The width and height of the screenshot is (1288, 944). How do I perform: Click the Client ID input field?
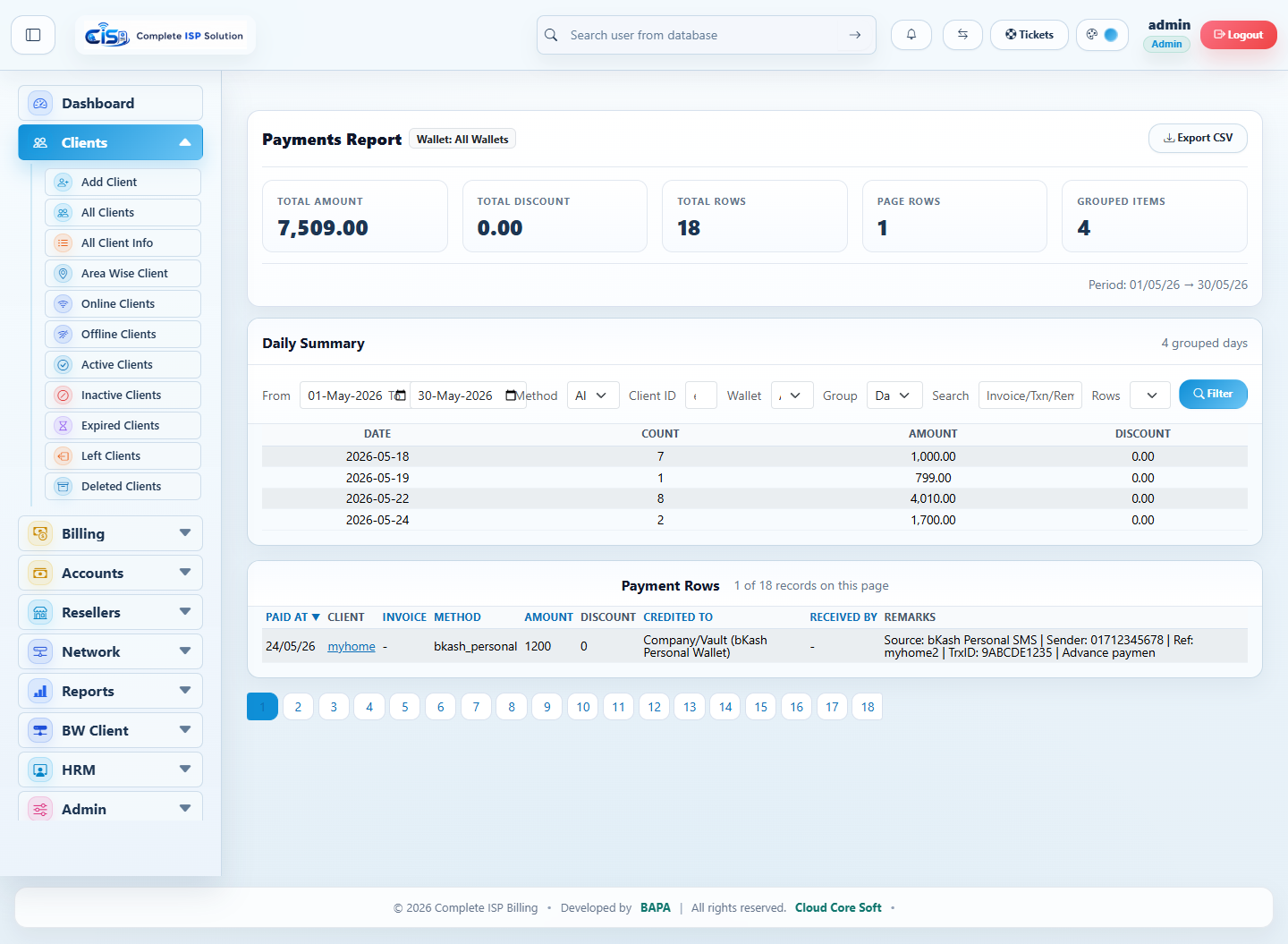pyautogui.click(x=701, y=395)
